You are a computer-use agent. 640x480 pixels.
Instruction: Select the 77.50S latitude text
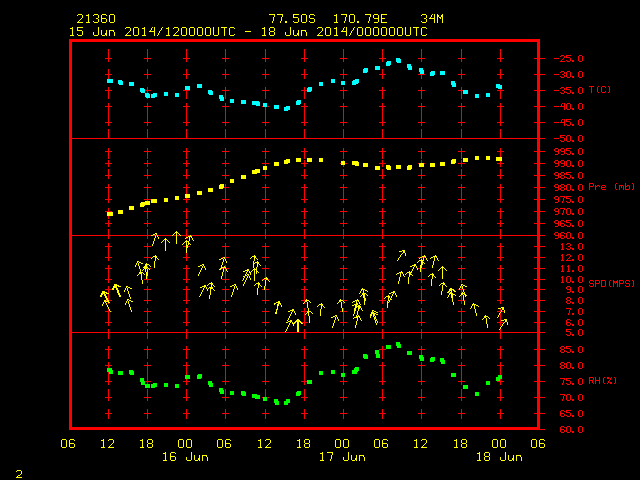[292, 19]
